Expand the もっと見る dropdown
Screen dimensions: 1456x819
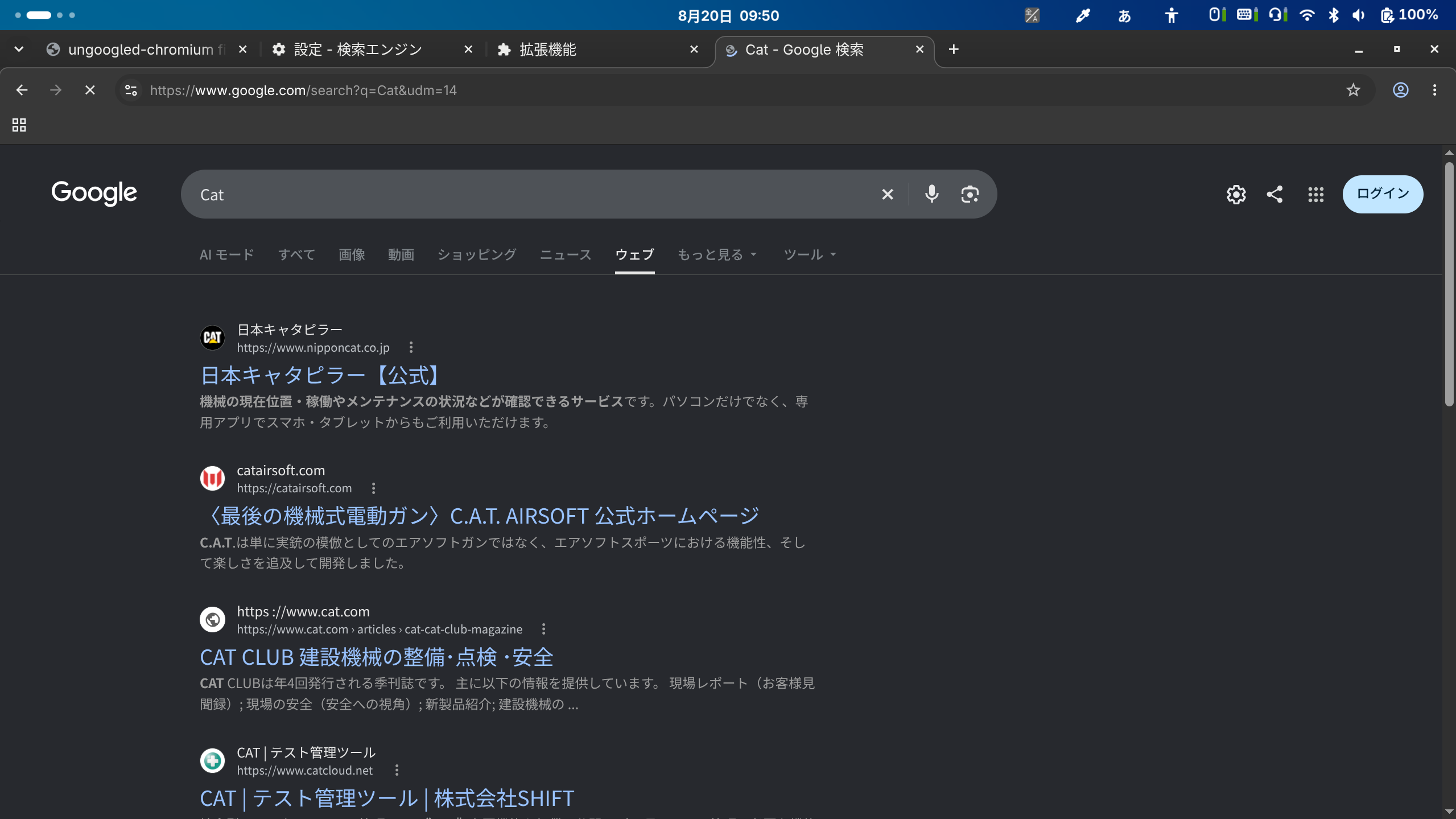[x=717, y=254]
